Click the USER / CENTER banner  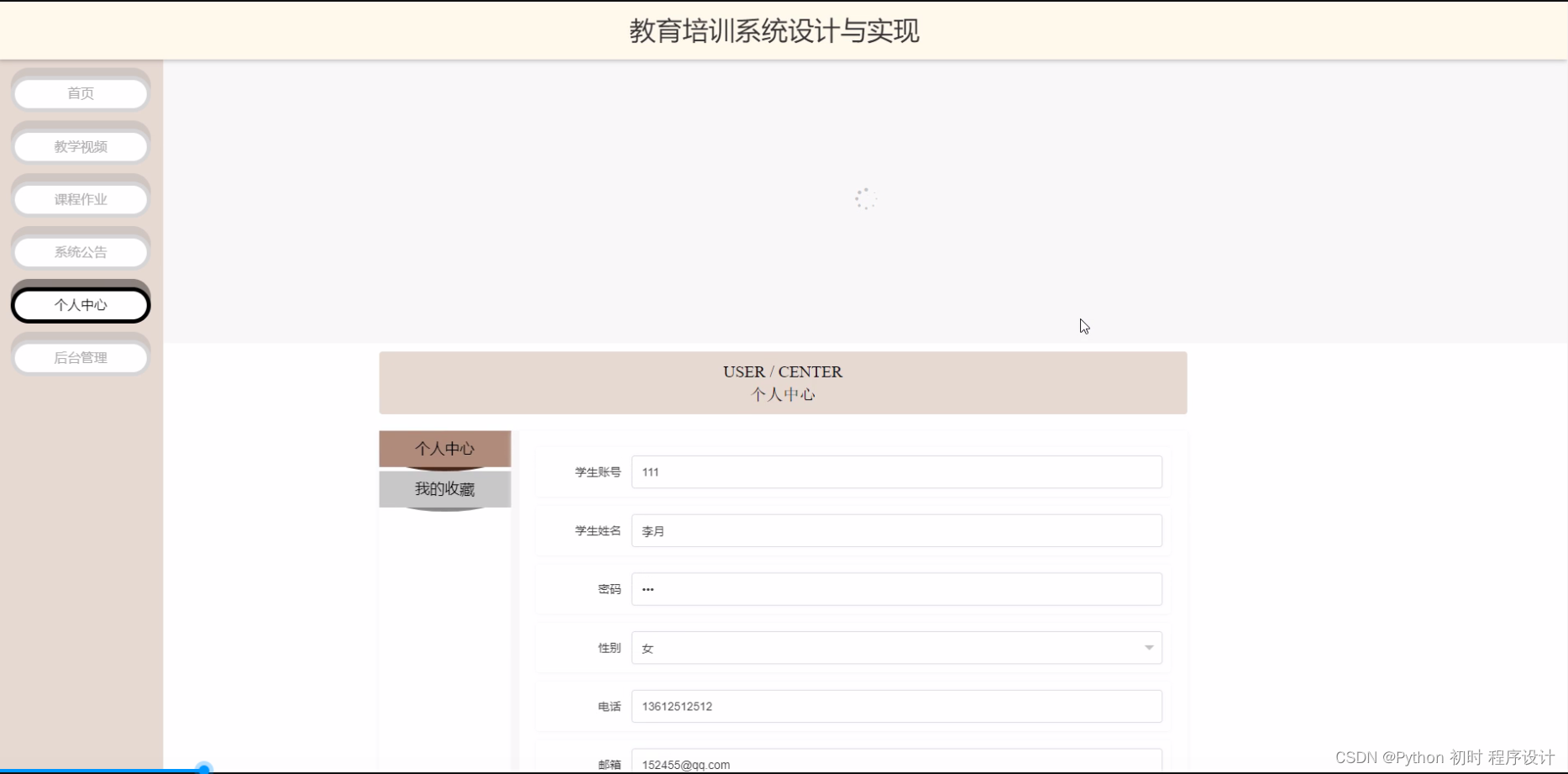(783, 382)
